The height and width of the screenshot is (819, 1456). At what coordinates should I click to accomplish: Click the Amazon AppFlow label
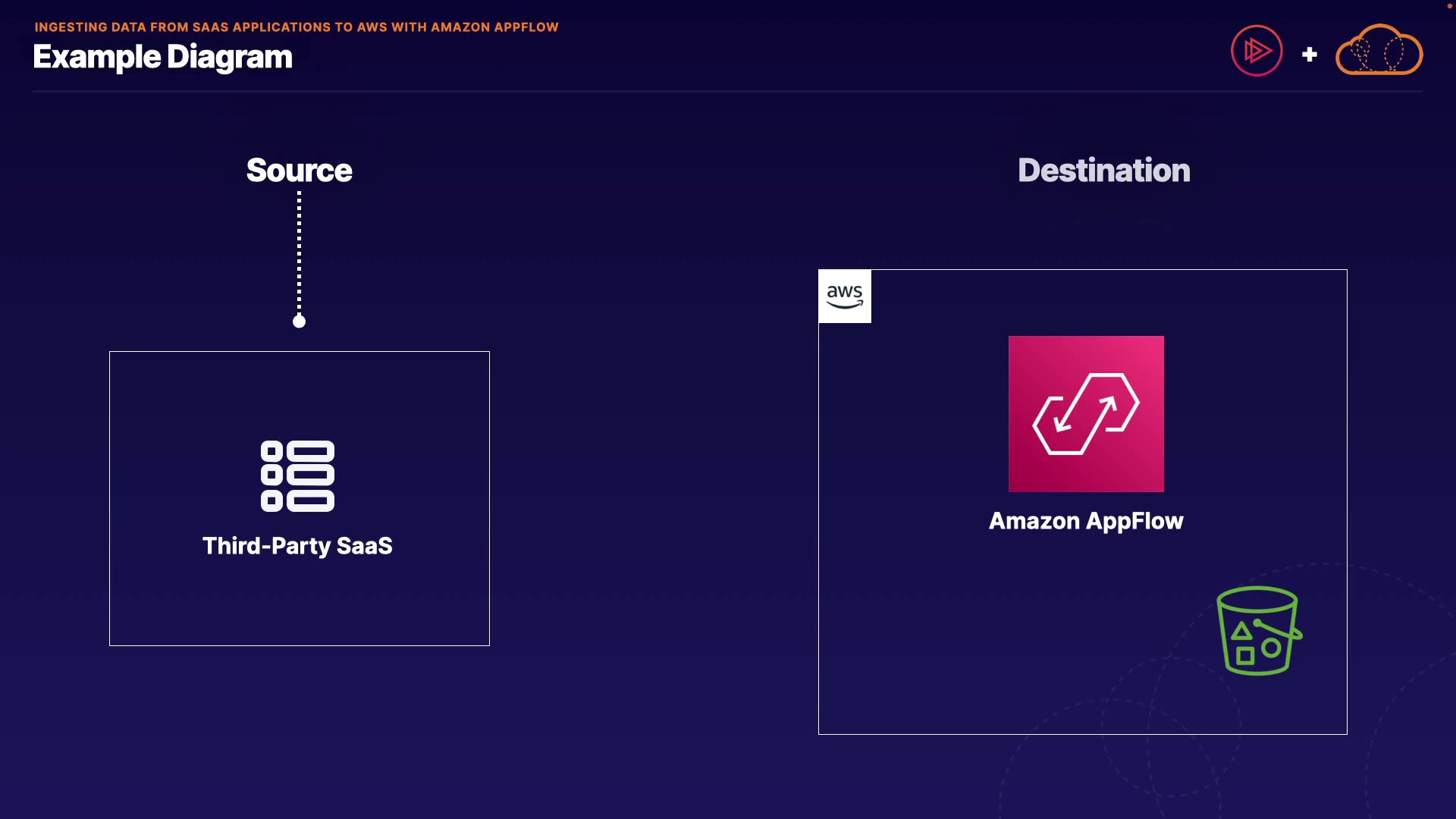(1086, 521)
